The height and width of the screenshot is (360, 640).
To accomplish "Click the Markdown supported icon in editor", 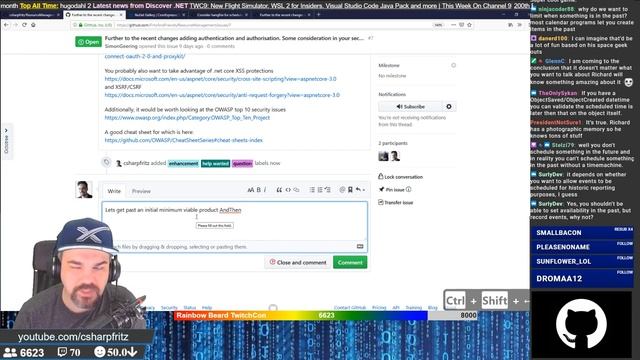I will pyautogui.click(x=360, y=247).
